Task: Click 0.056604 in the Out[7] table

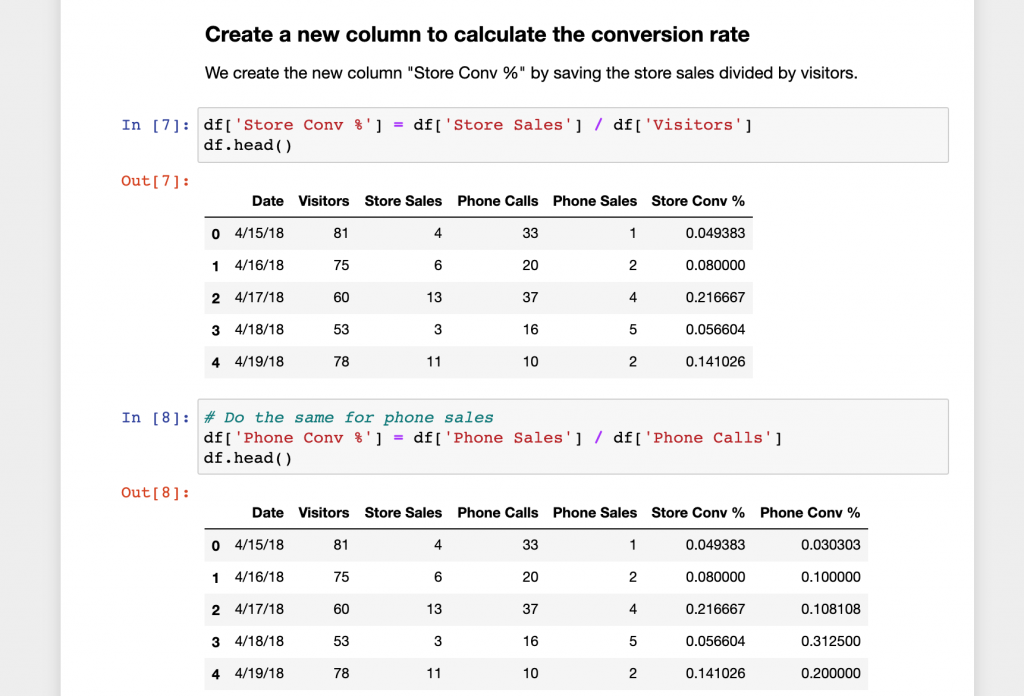Action: click(x=715, y=329)
